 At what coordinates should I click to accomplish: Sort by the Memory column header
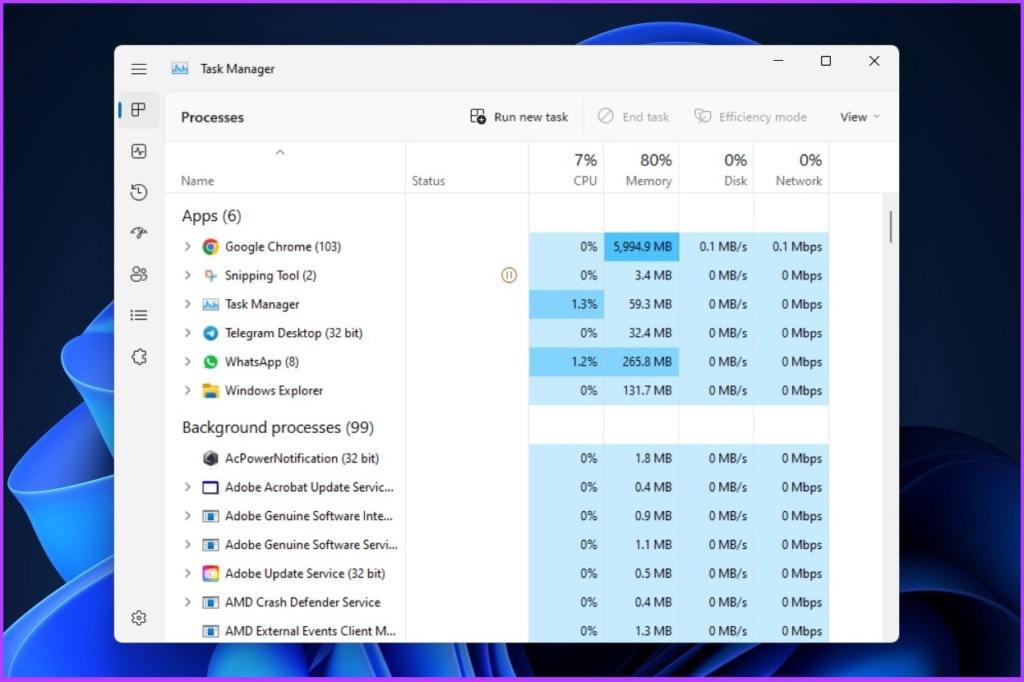641,168
